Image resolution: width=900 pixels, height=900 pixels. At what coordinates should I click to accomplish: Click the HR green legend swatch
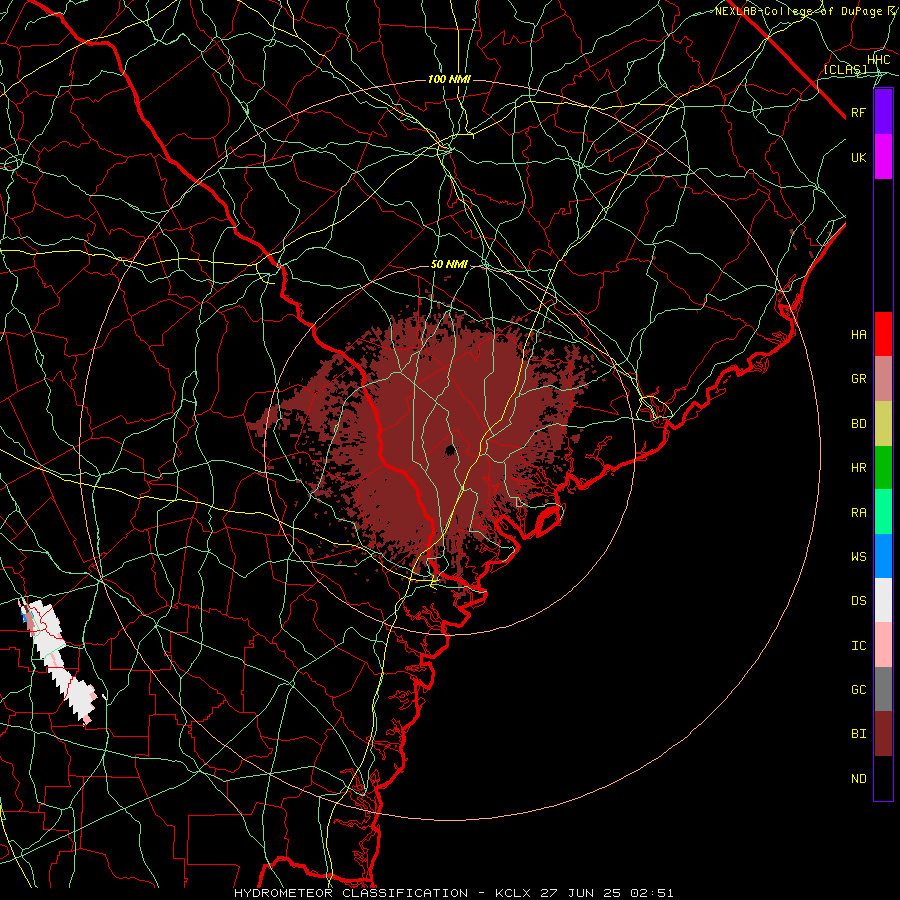[x=883, y=467]
